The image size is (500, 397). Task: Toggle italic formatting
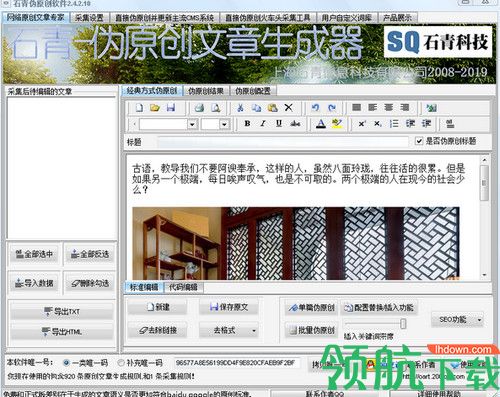pyautogui.click(x=263, y=124)
